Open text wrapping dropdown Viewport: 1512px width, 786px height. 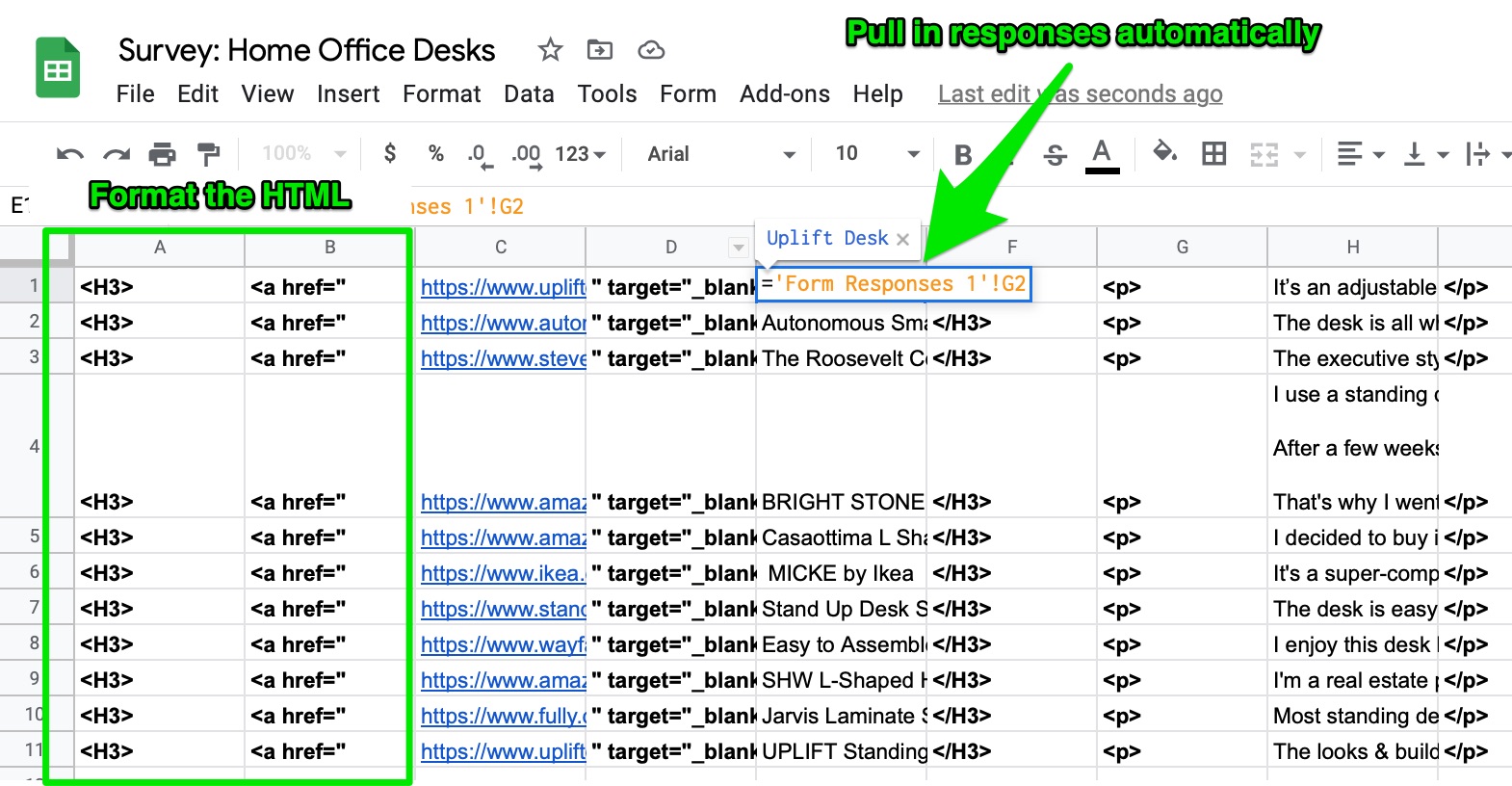(1487, 154)
